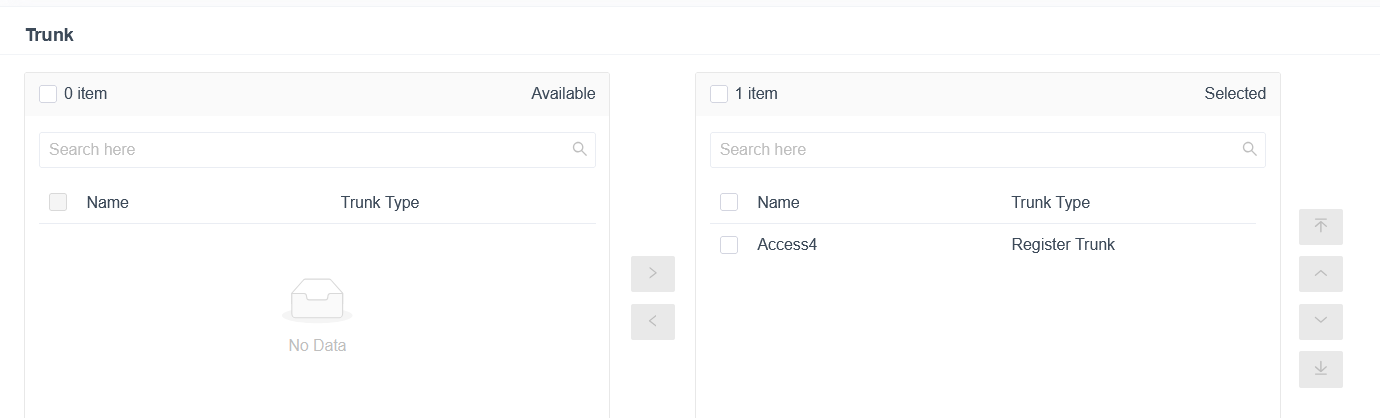
Task: Move selected trunk up one position
Action: (x=1321, y=274)
